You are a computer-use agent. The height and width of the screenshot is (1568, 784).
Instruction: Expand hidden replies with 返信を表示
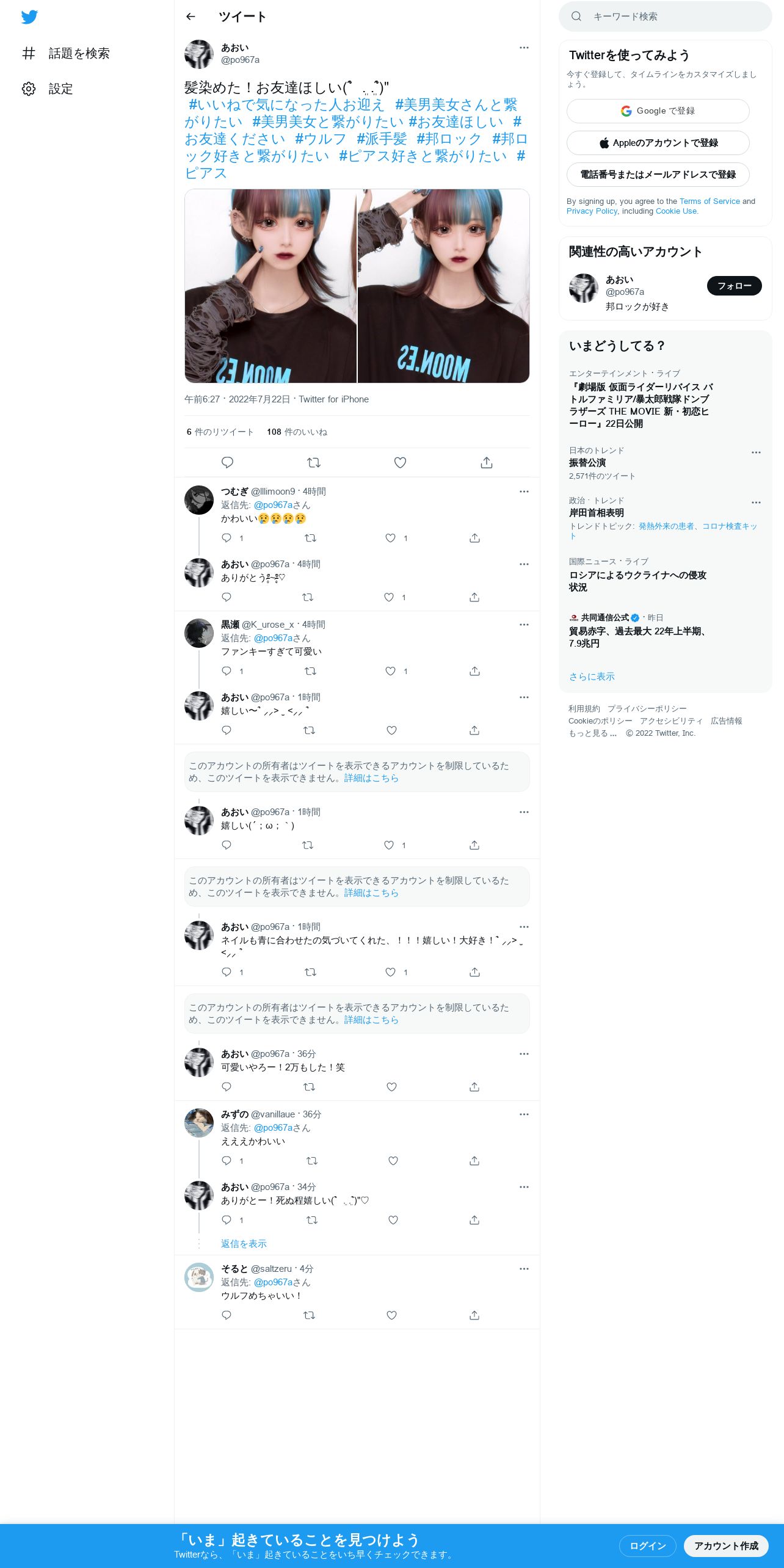click(x=244, y=1244)
